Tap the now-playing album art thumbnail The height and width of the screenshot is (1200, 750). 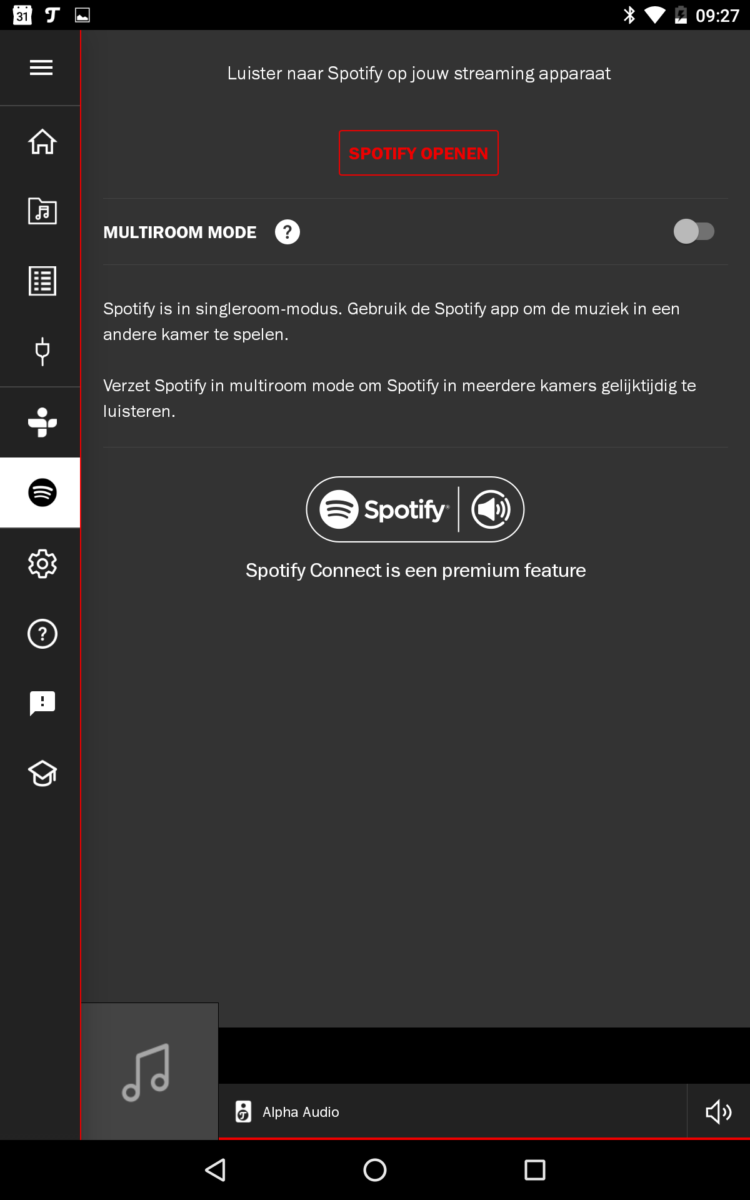point(149,1071)
